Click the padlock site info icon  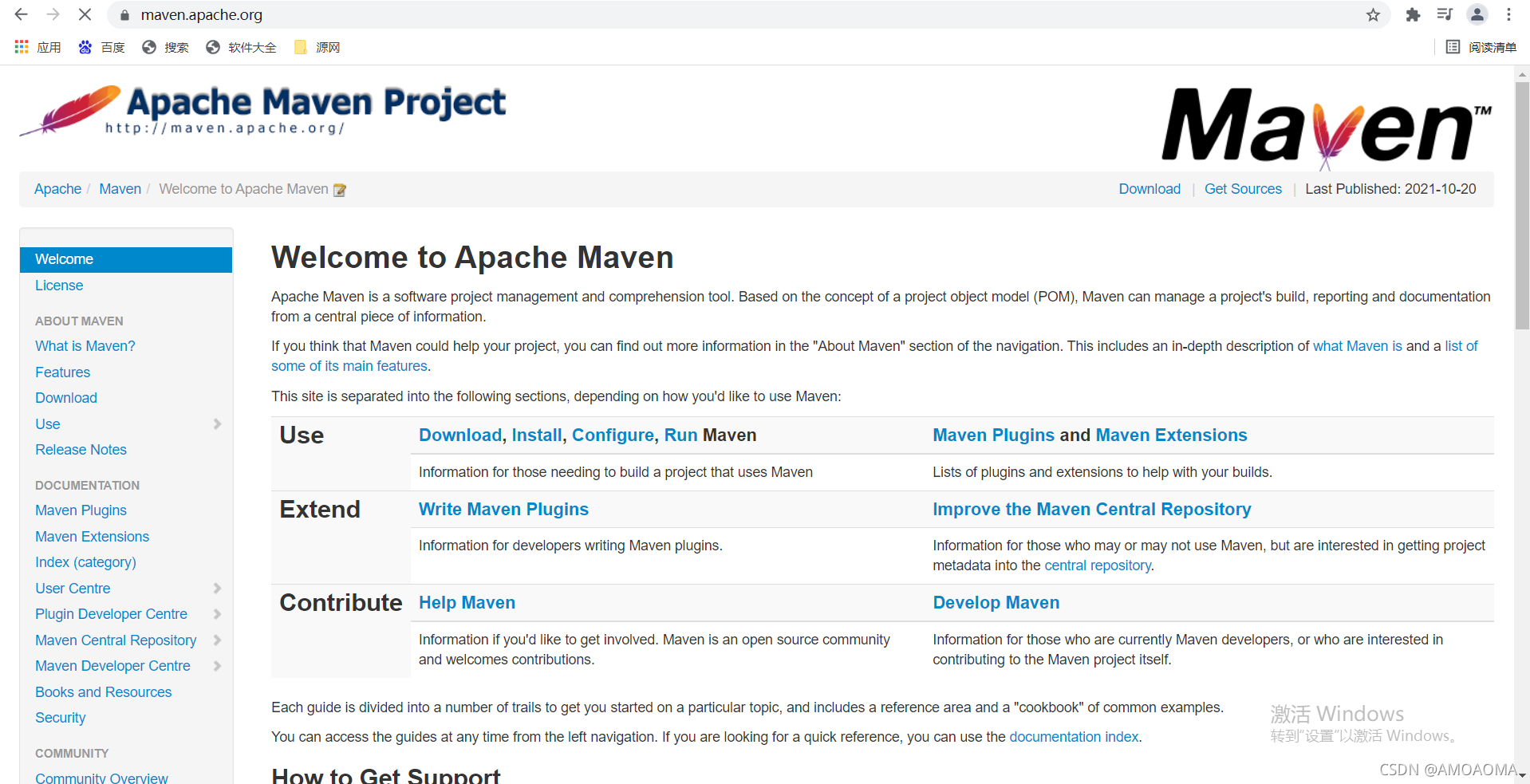[124, 15]
